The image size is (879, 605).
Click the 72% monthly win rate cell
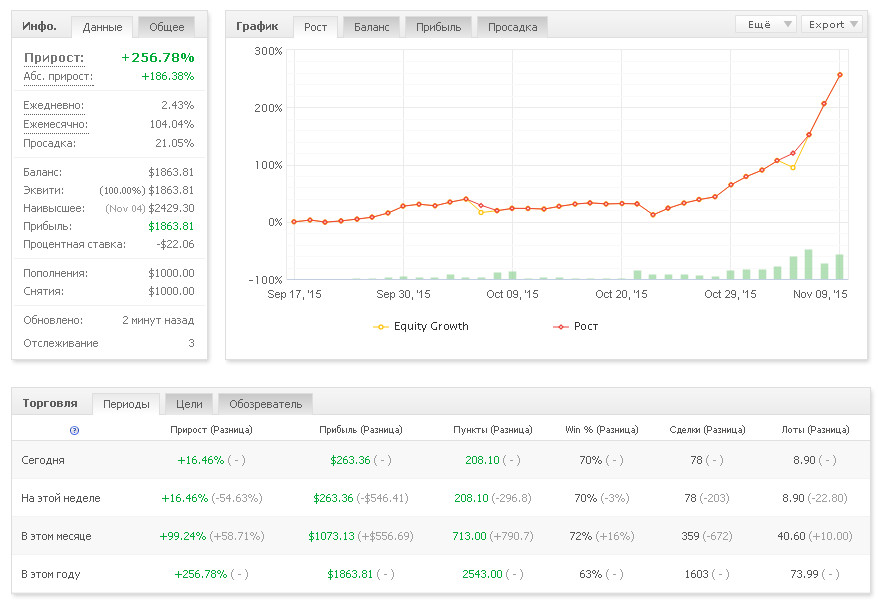click(580, 536)
